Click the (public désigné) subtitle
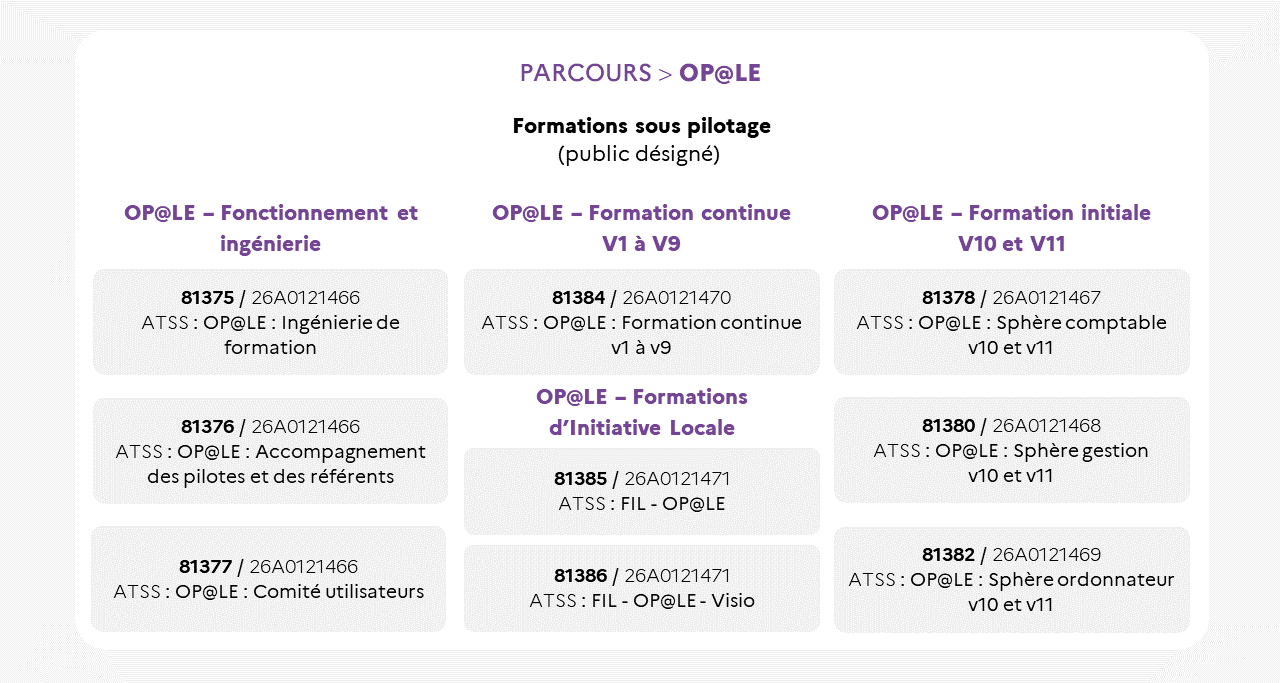The width and height of the screenshot is (1280, 683). pos(639,154)
